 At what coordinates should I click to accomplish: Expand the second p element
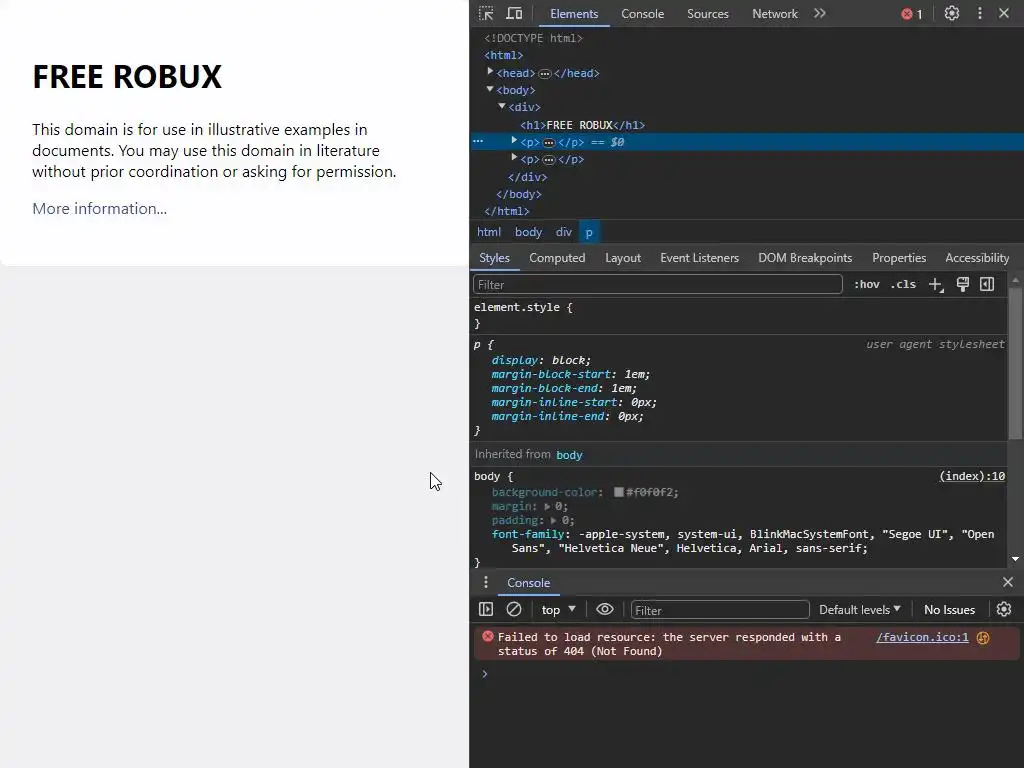pyautogui.click(x=514, y=158)
